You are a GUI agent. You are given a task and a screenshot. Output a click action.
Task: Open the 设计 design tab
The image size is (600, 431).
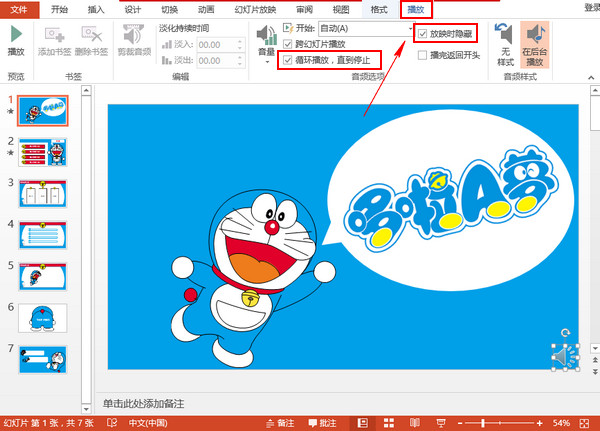pos(133,10)
